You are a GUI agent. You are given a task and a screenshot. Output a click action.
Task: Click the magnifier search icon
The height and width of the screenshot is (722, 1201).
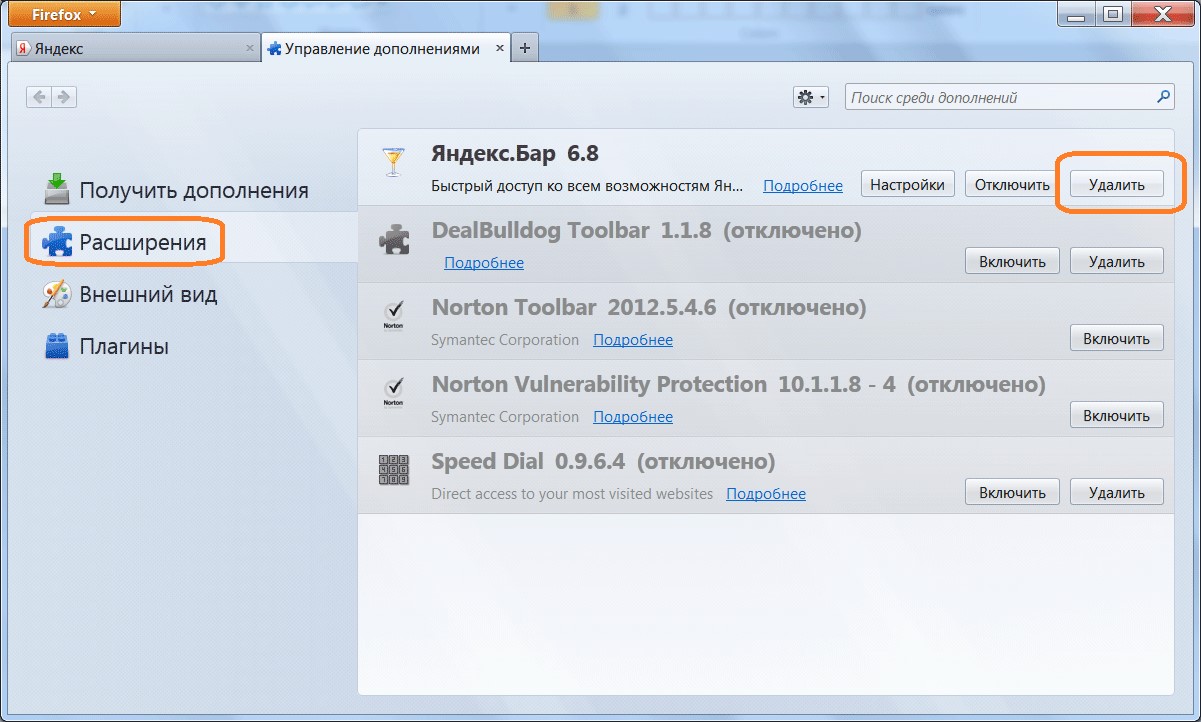point(1163,97)
